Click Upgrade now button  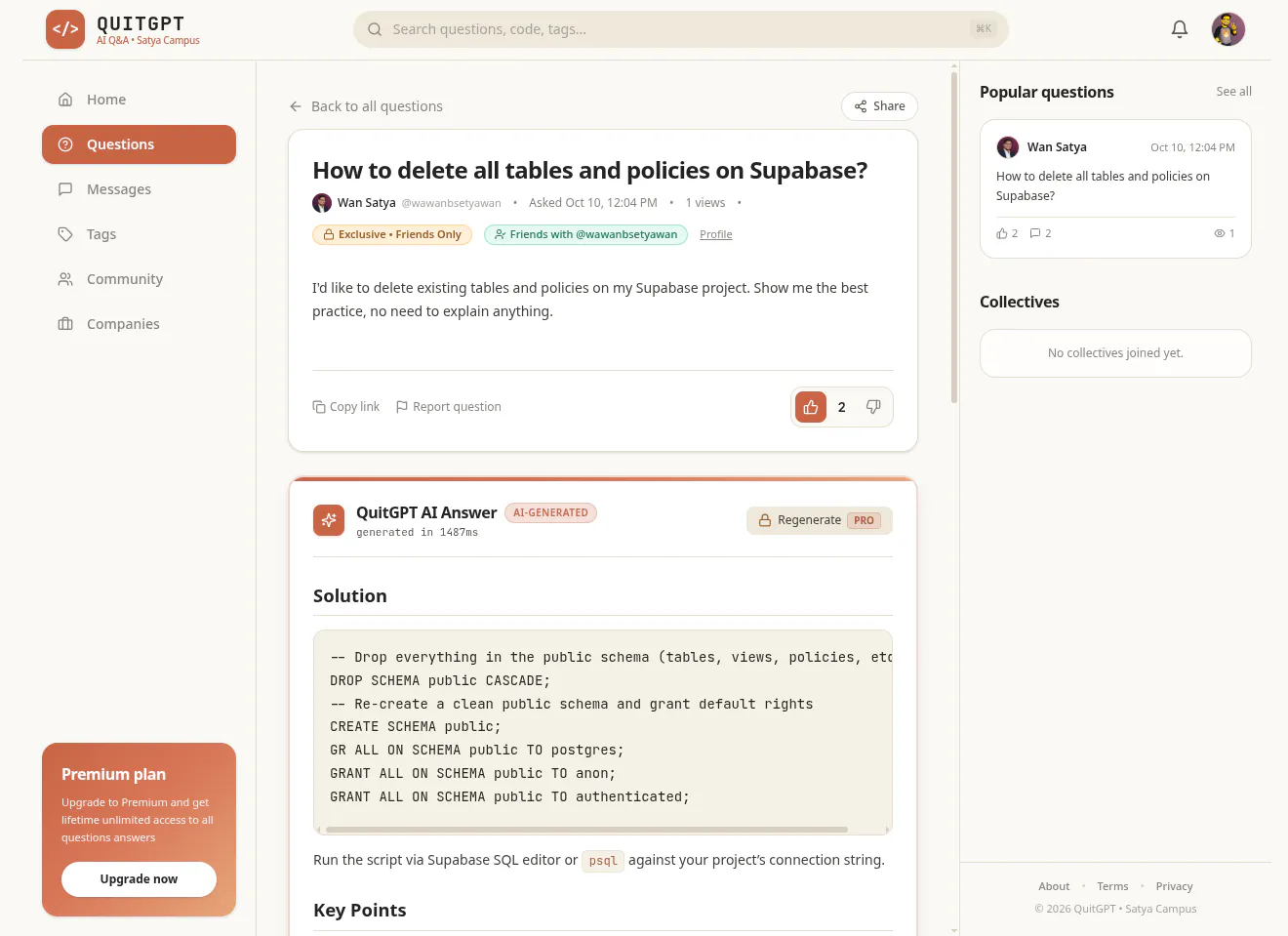(x=139, y=879)
